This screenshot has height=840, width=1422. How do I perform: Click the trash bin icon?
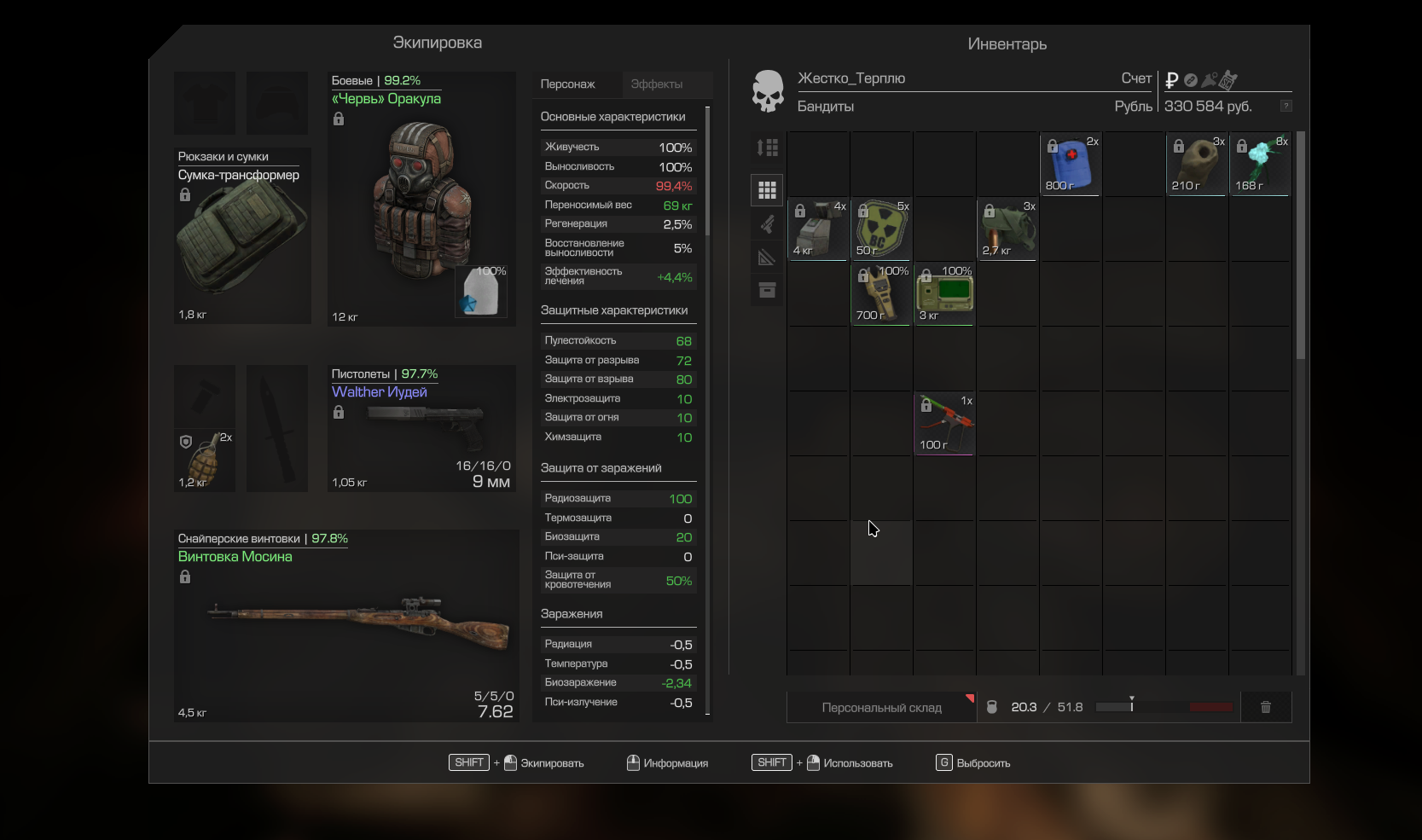(1266, 707)
